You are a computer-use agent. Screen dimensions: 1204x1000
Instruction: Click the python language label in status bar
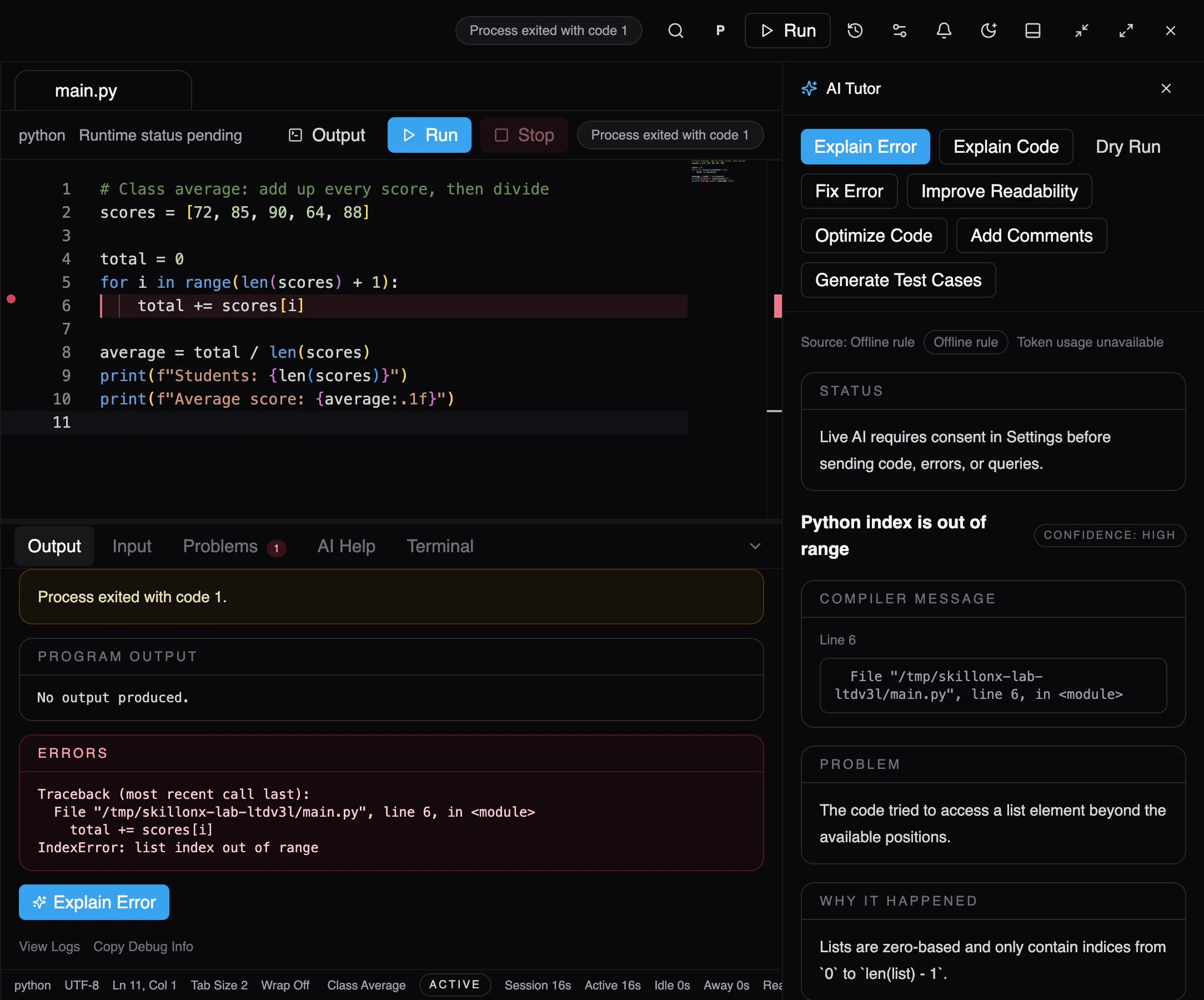coord(32,984)
